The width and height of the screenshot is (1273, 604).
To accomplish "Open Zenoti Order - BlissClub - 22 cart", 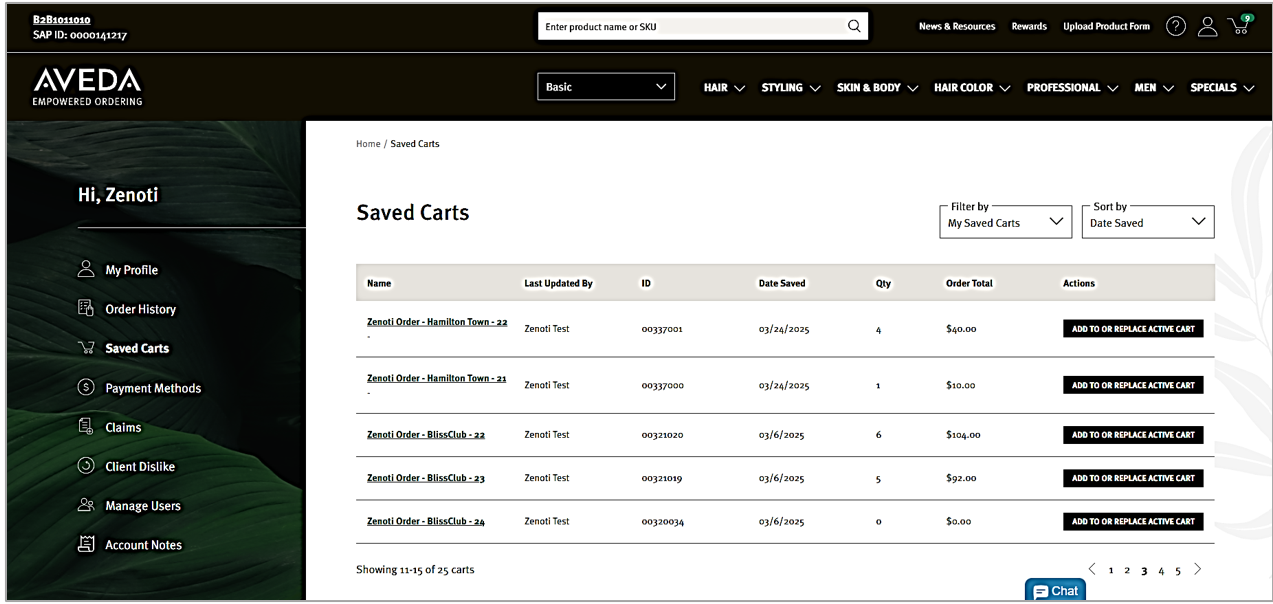I will [x=426, y=435].
